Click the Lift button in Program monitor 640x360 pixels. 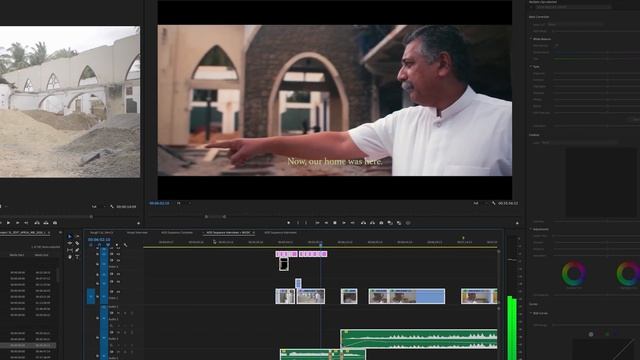point(363,223)
